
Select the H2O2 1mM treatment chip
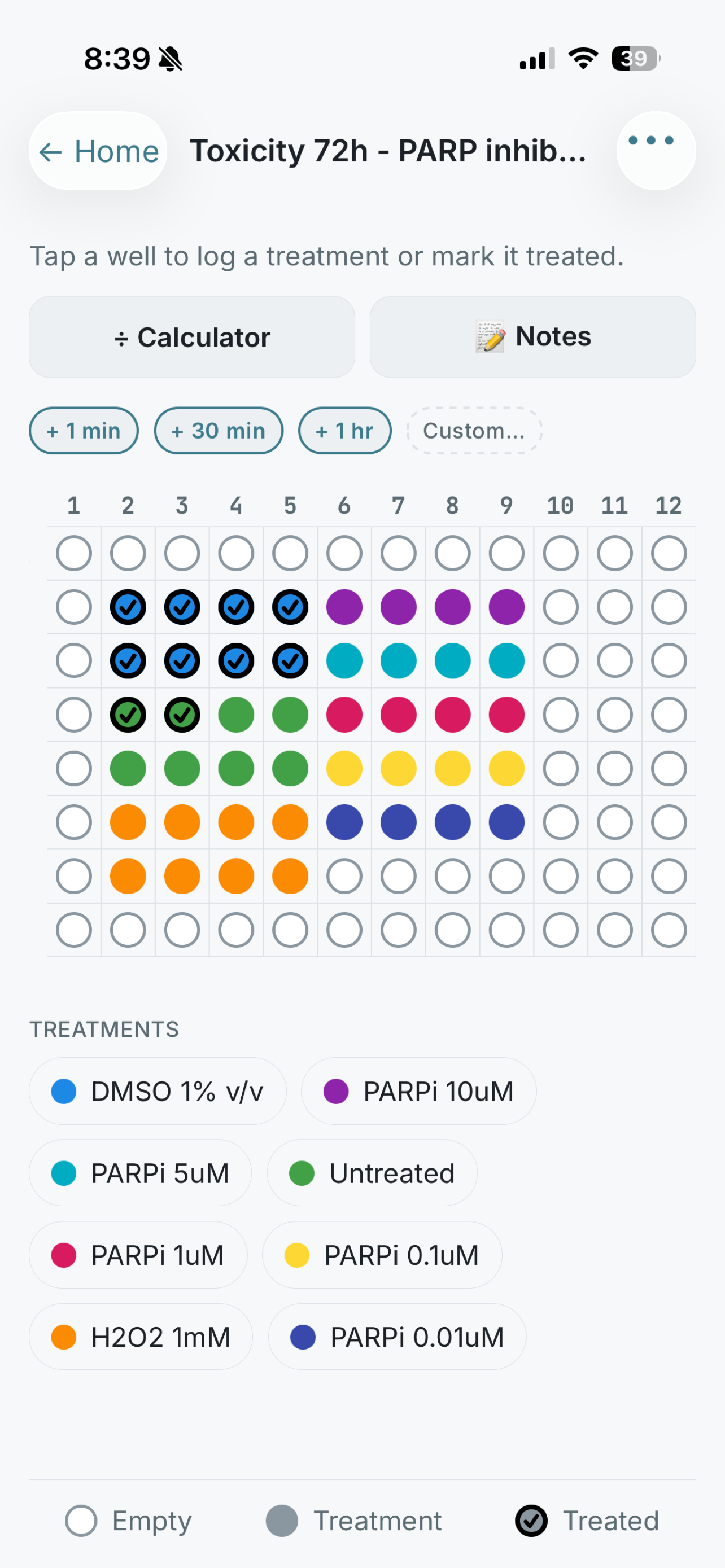pyautogui.click(x=141, y=1337)
